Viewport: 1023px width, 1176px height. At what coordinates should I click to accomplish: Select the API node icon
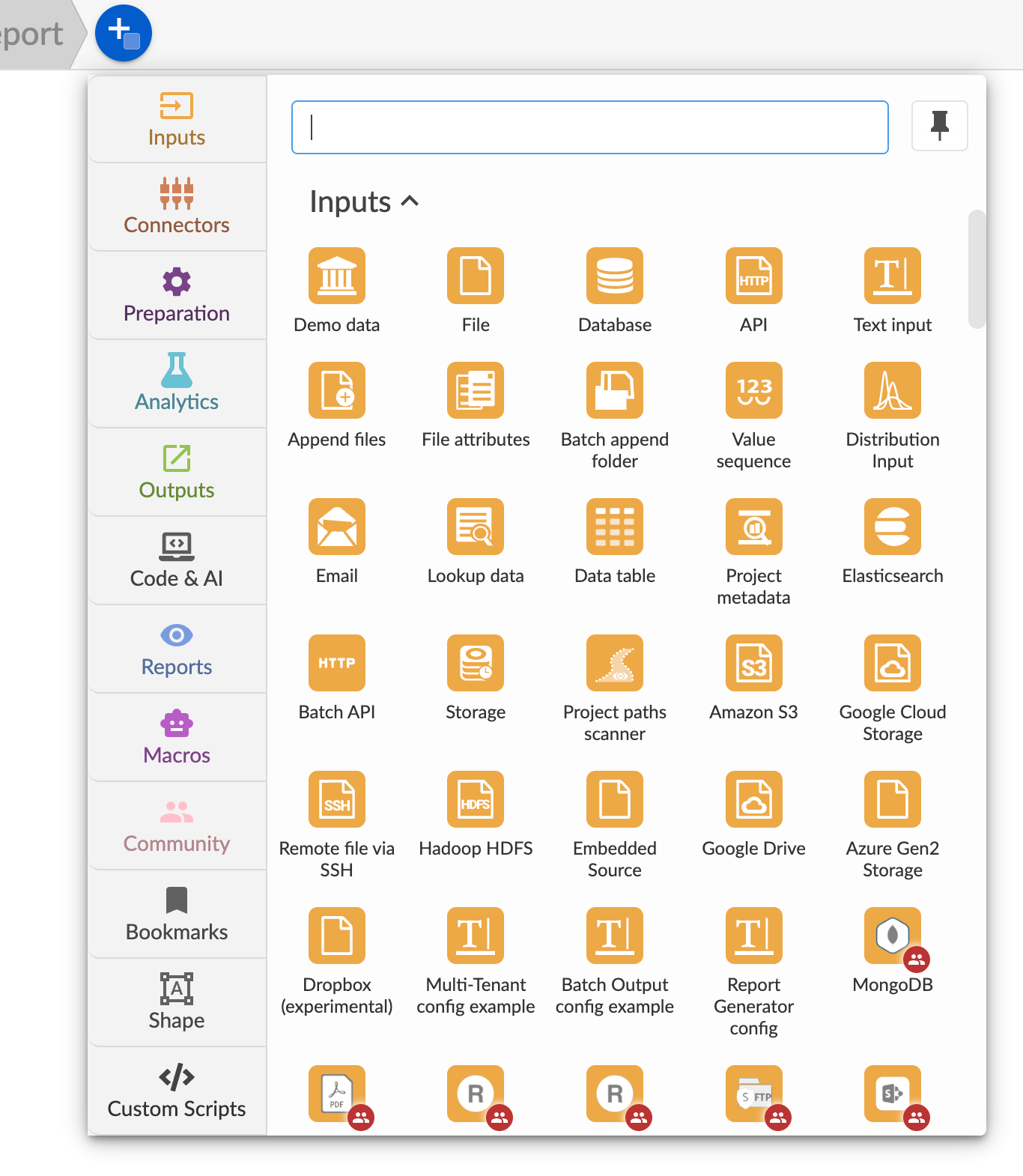click(x=754, y=276)
